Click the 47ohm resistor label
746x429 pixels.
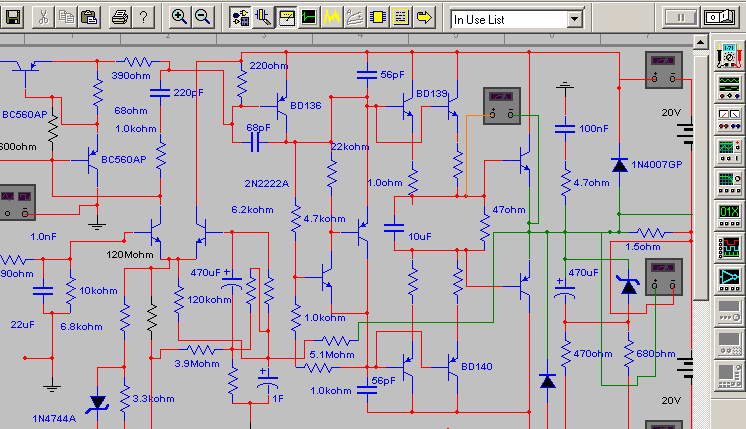509,210
